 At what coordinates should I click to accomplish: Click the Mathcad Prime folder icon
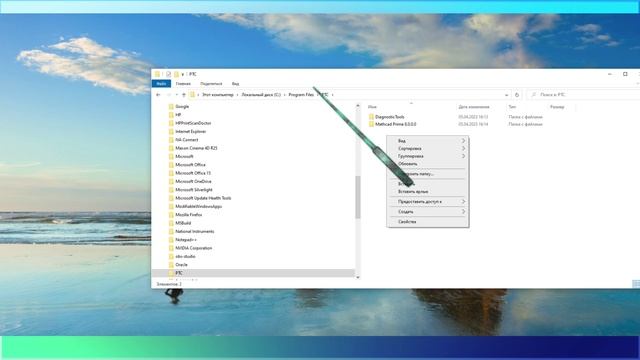click(x=371, y=124)
